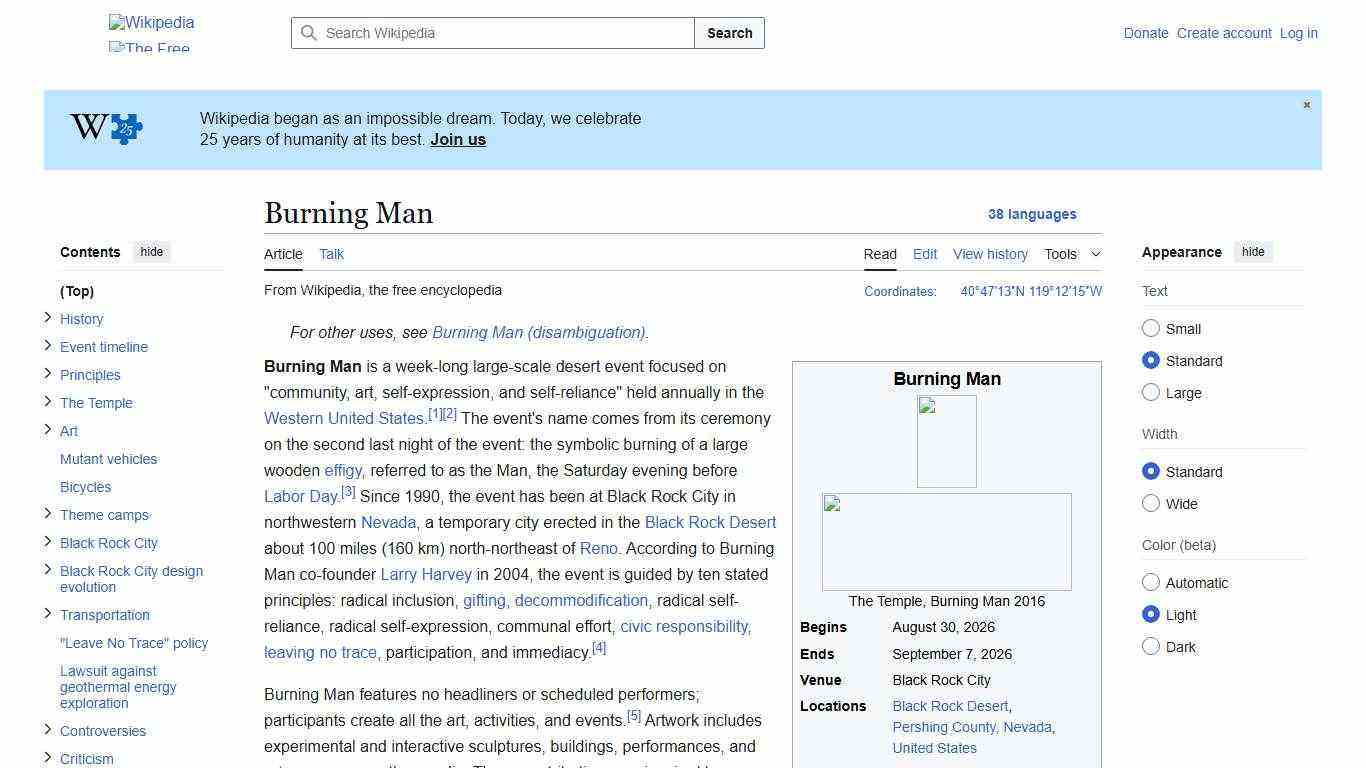Click the Search button
This screenshot has height=768, width=1366.
pyautogui.click(x=729, y=33)
